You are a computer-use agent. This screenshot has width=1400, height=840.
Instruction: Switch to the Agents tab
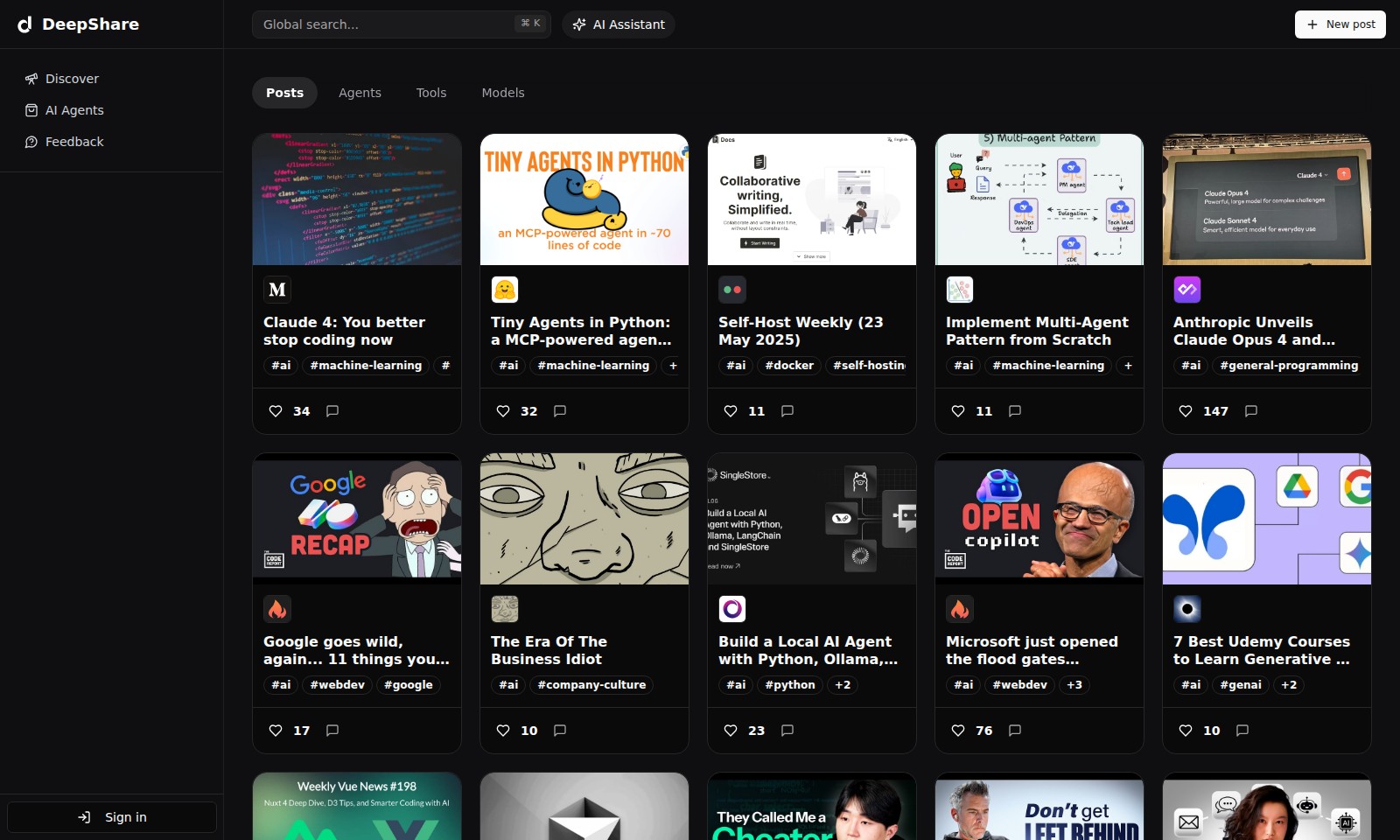pyautogui.click(x=360, y=93)
